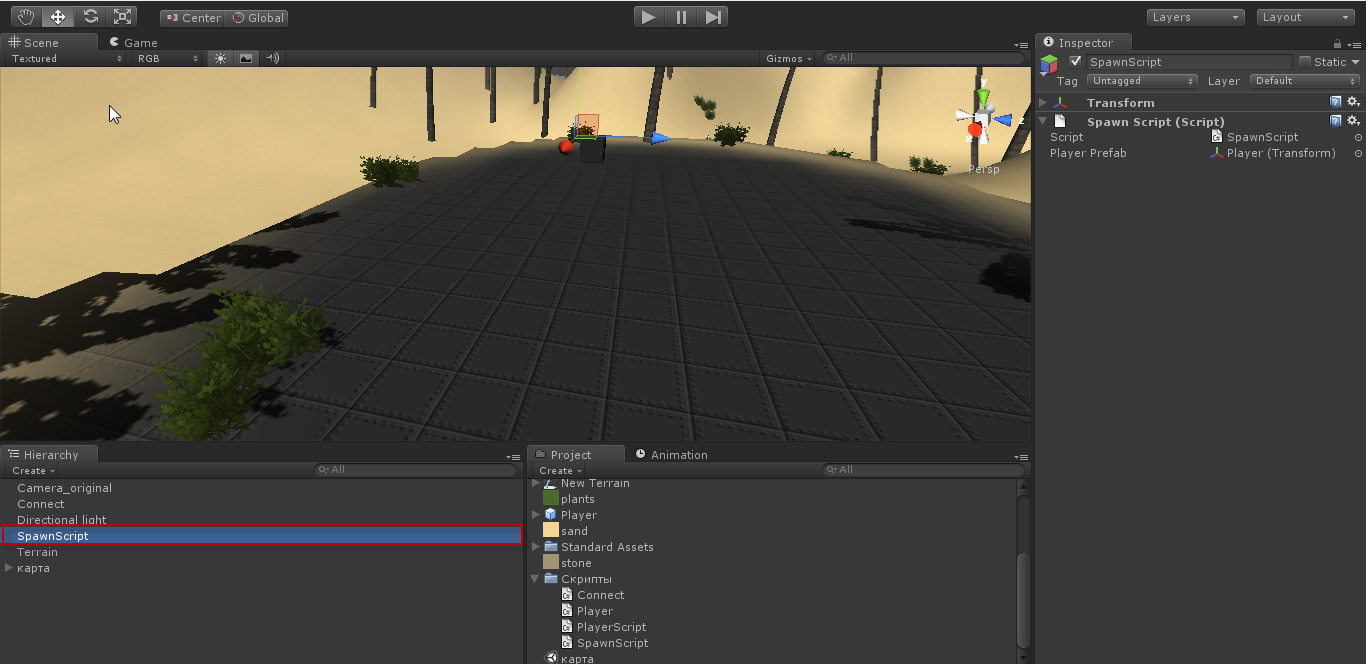Select the Hand tool in toolbar
This screenshot has width=1366, height=664.
[26, 17]
